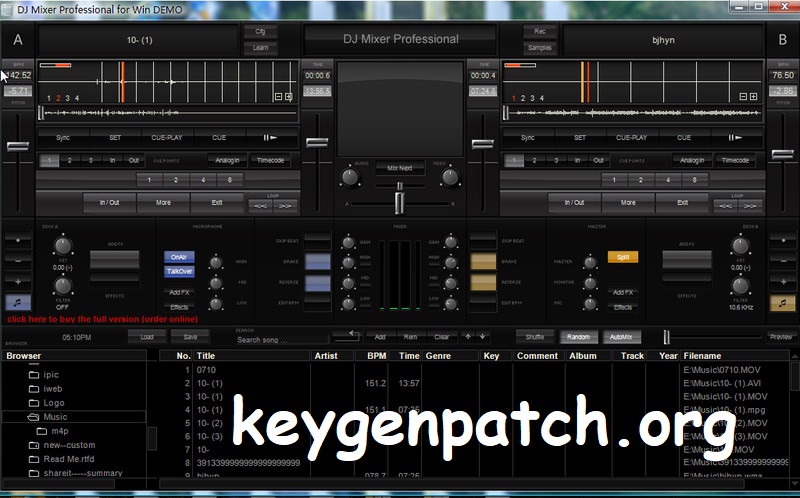Toggle microphone OnAir button
This screenshot has height=498, width=800.
tap(180, 257)
